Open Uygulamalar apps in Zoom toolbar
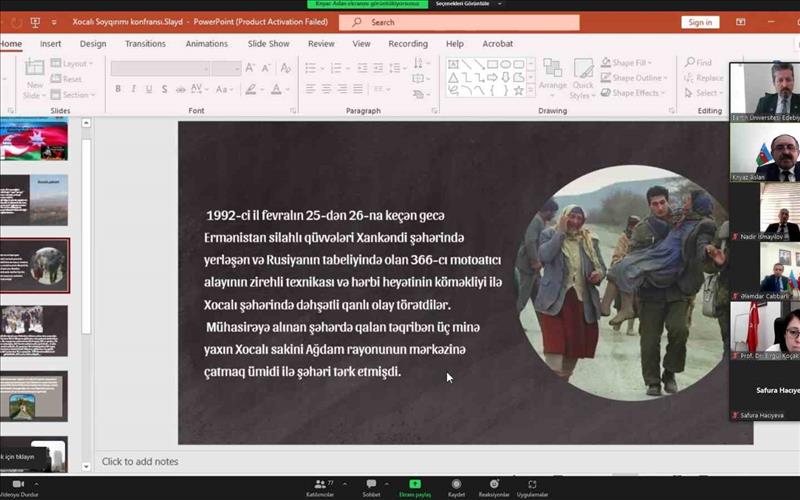Viewport: 800px width, 500px height. (x=533, y=486)
